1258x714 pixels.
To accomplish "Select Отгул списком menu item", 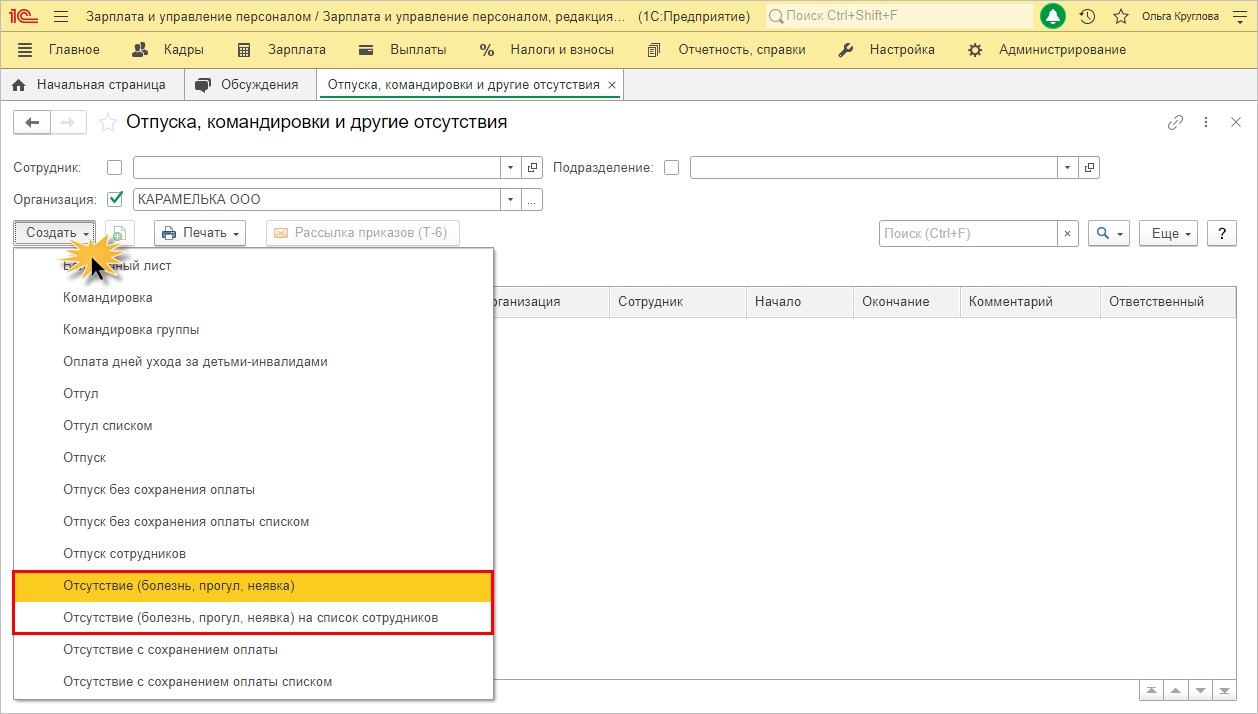I will (x=254, y=426).
